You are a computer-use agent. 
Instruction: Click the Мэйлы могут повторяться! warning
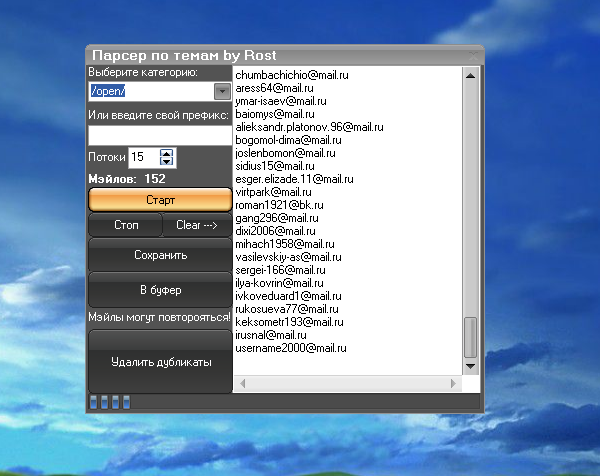tap(160, 317)
